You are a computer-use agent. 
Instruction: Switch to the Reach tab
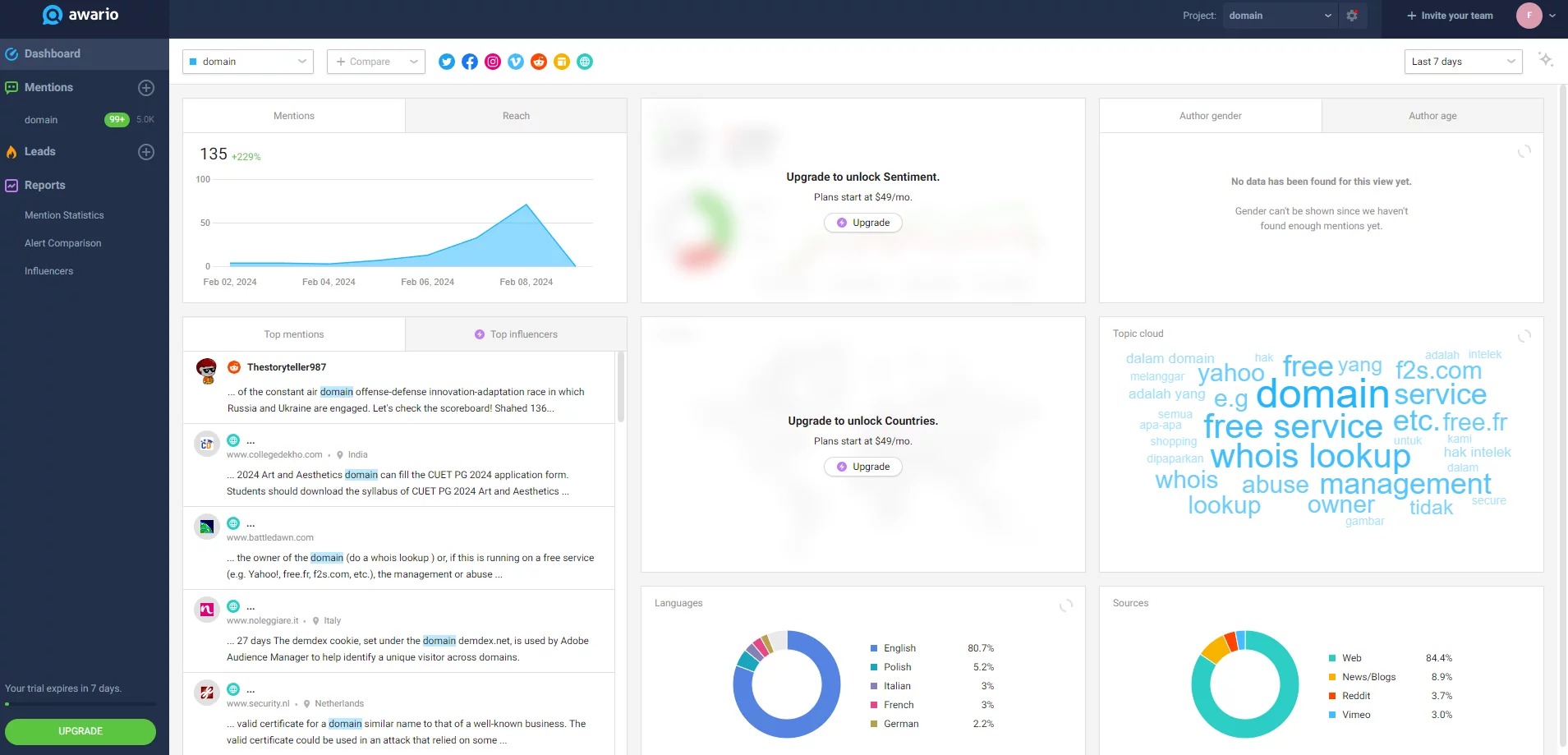[x=516, y=116]
